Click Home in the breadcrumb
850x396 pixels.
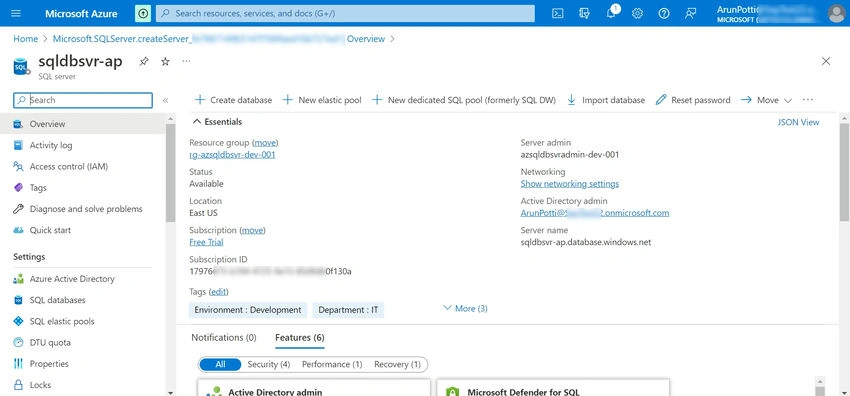click(25, 39)
